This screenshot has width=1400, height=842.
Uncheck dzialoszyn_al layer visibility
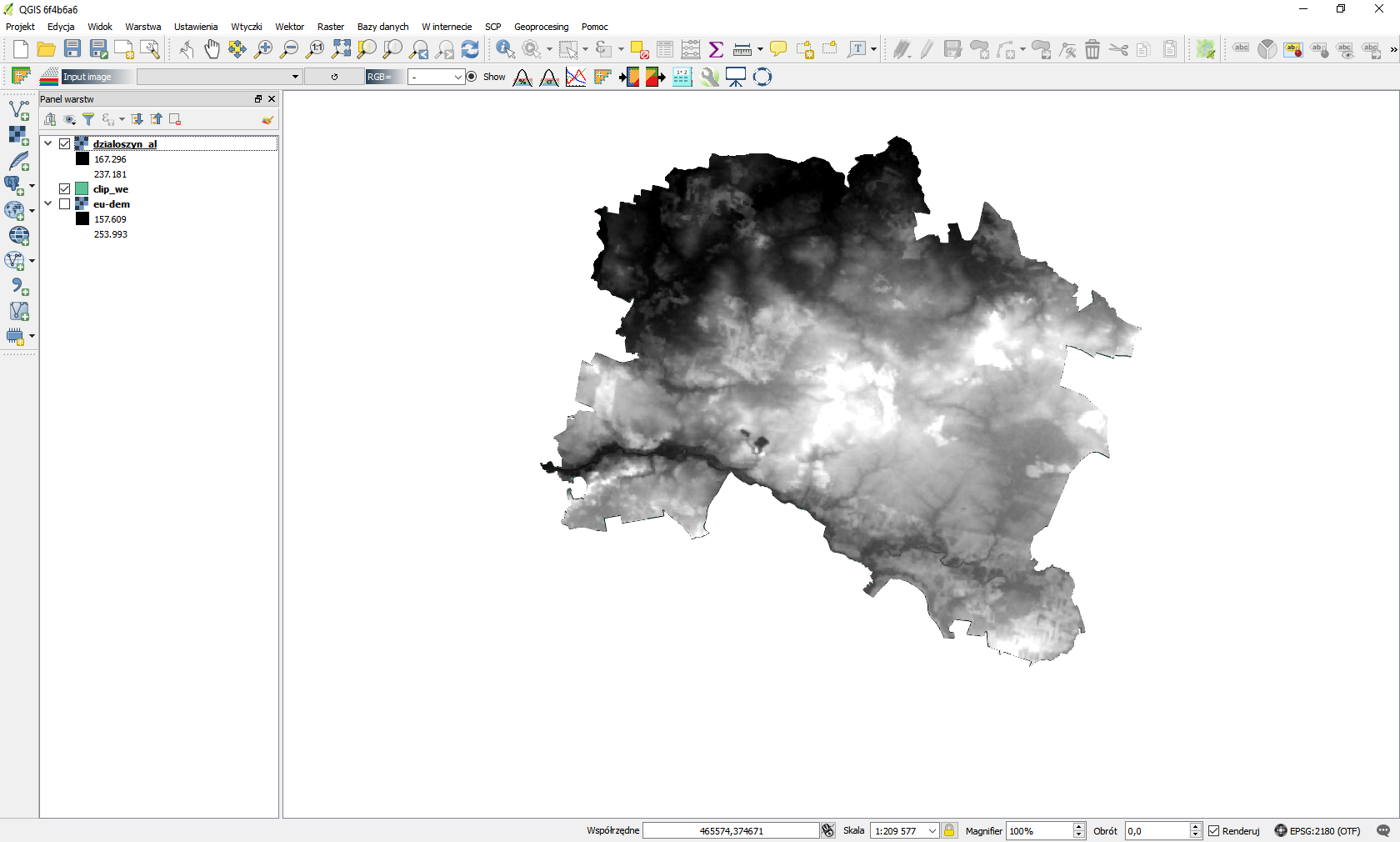click(64, 144)
